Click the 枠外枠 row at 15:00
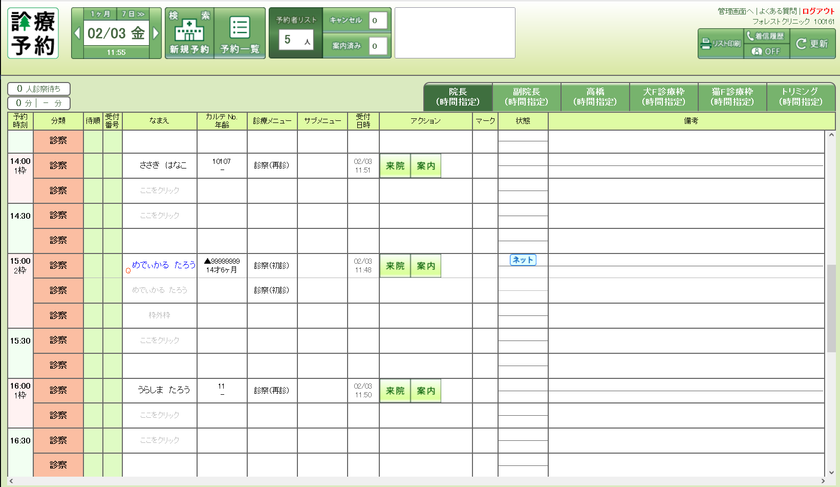Viewport: 840px width, 487px height. pos(160,316)
